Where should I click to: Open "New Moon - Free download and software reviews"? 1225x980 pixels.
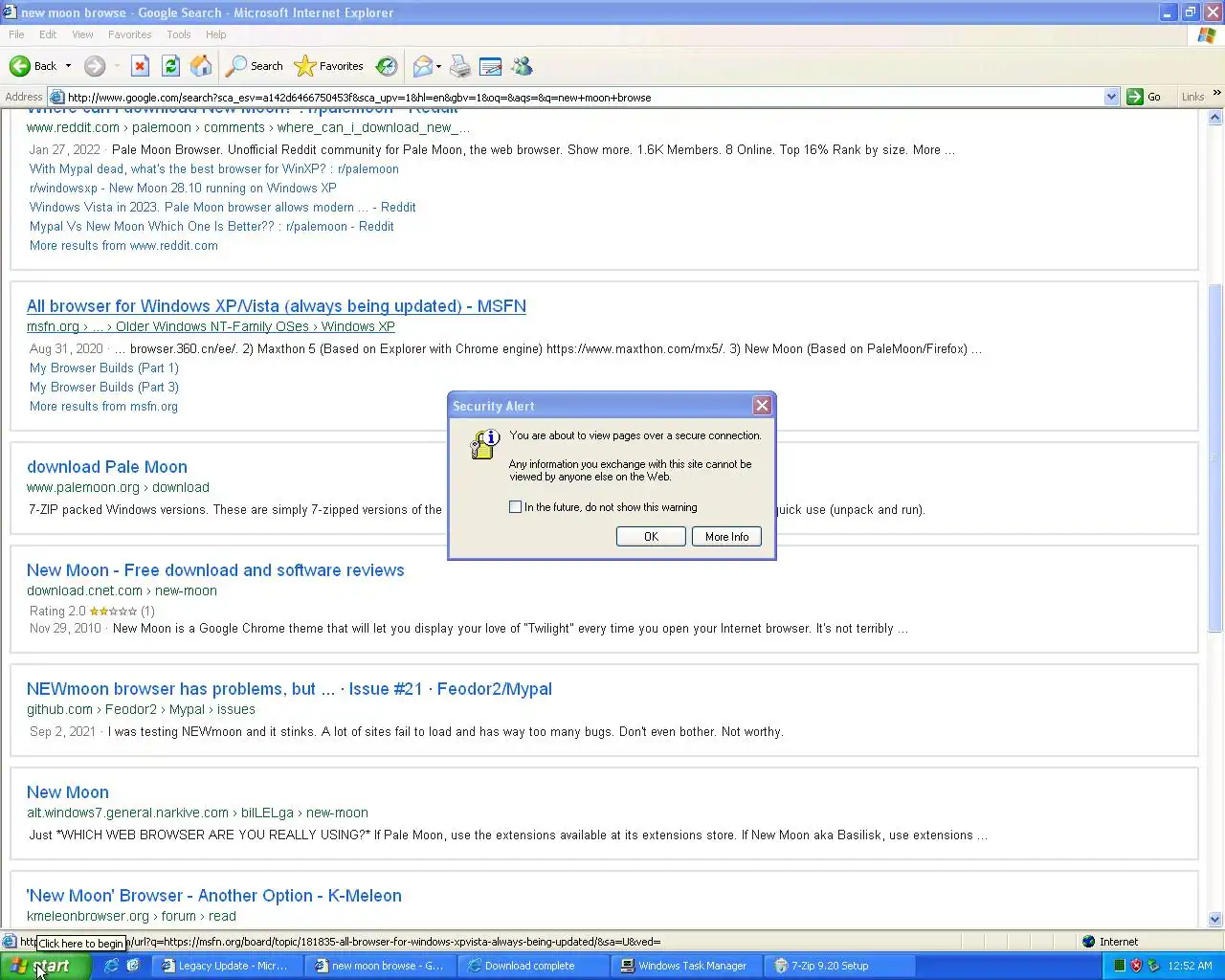pyautogui.click(x=215, y=570)
